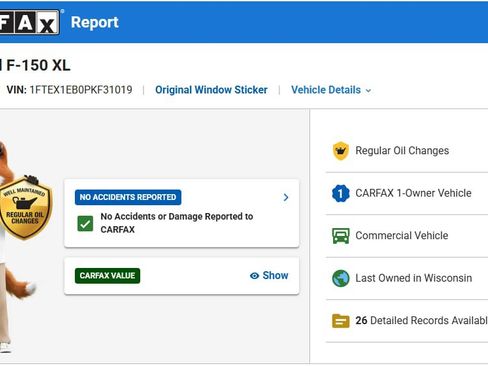Open No Accidents Reported details chevron
This screenshot has width=488, height=366.
(x=286, y=197)
